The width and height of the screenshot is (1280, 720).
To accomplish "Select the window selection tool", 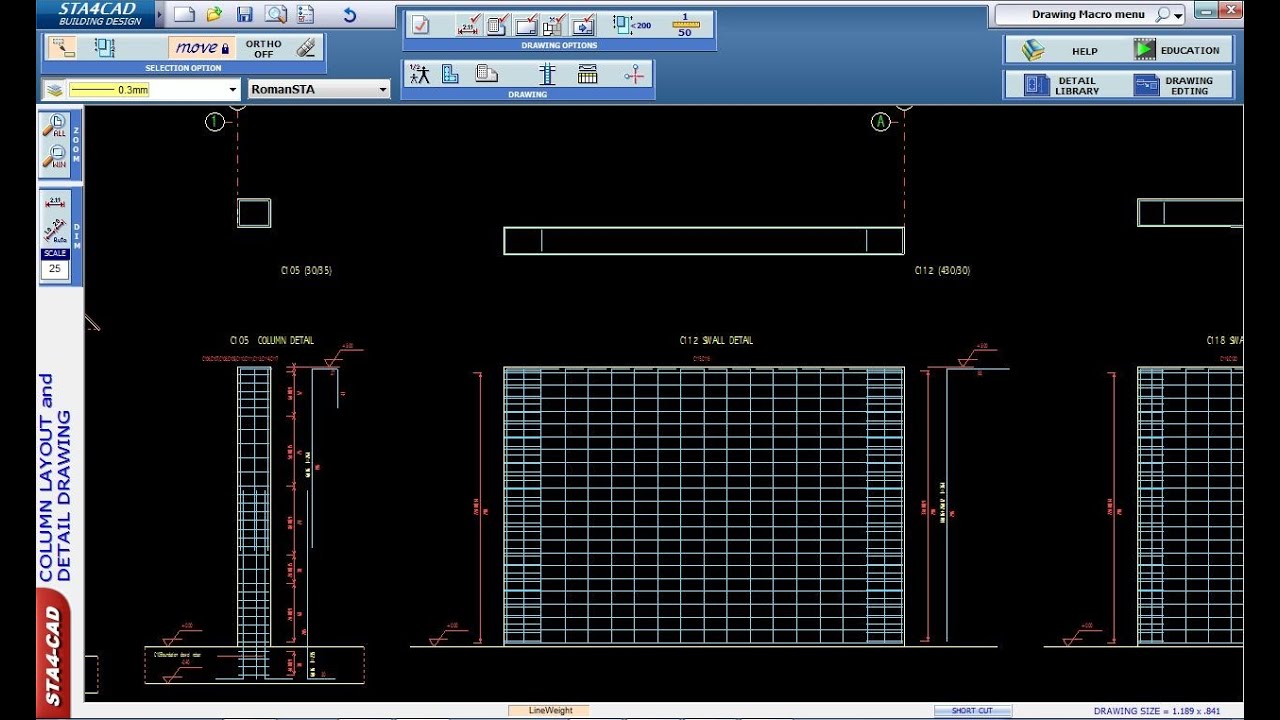I will click(x=105, y=47).
